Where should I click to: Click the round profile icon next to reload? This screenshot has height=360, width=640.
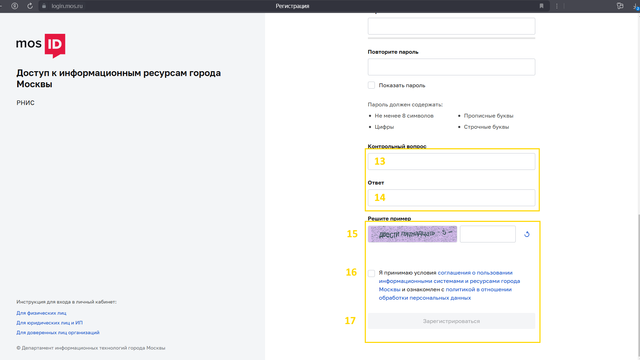pyautogui.click(x=15, y=6)
